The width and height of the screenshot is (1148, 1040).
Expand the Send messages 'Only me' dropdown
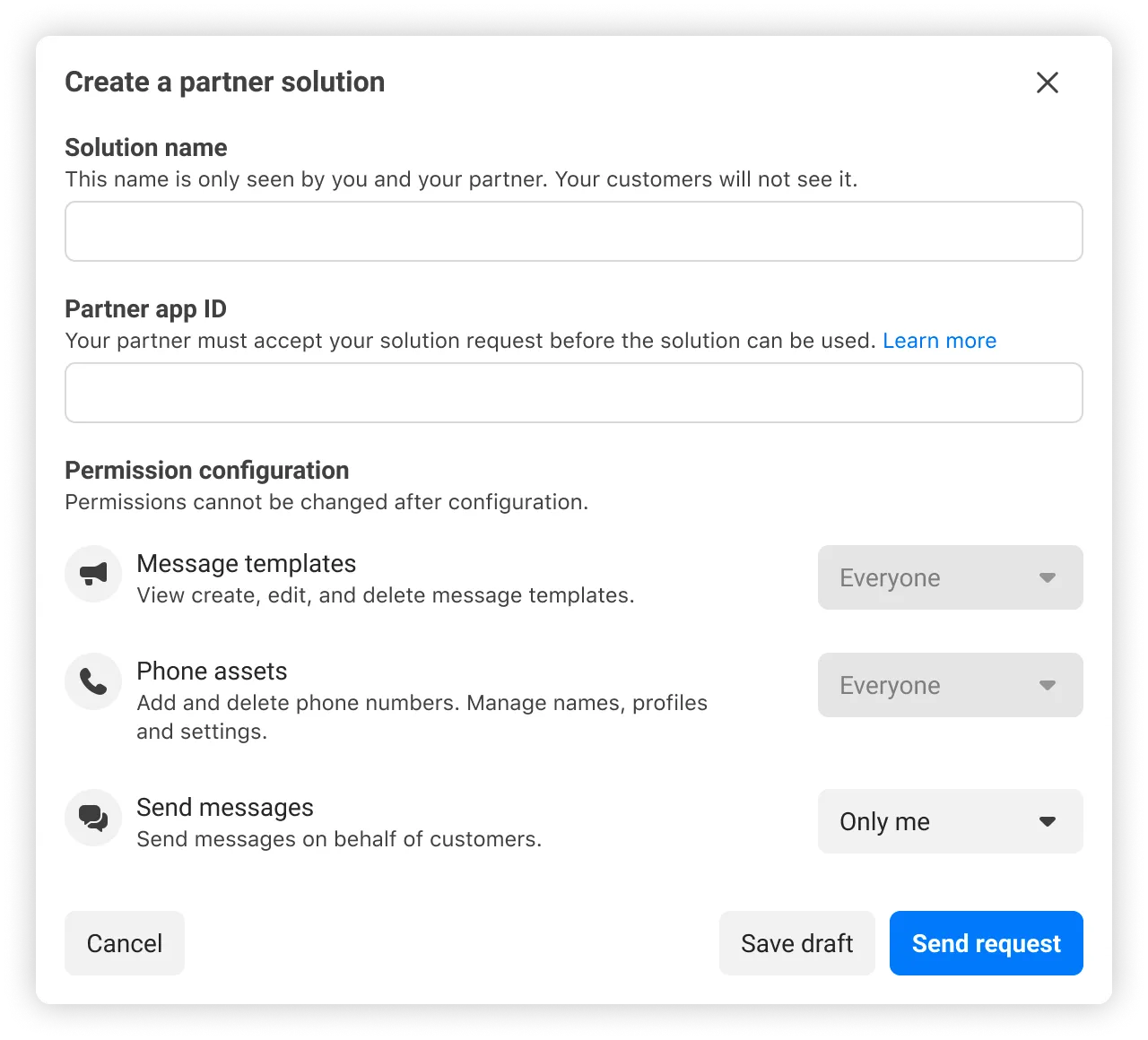(x=950, y=821)
